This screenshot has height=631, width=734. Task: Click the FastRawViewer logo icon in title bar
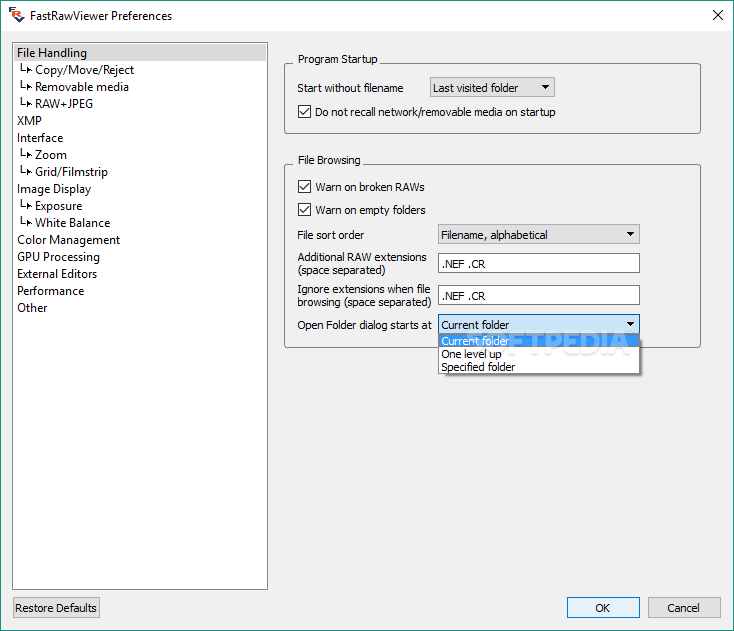point(16,15)
